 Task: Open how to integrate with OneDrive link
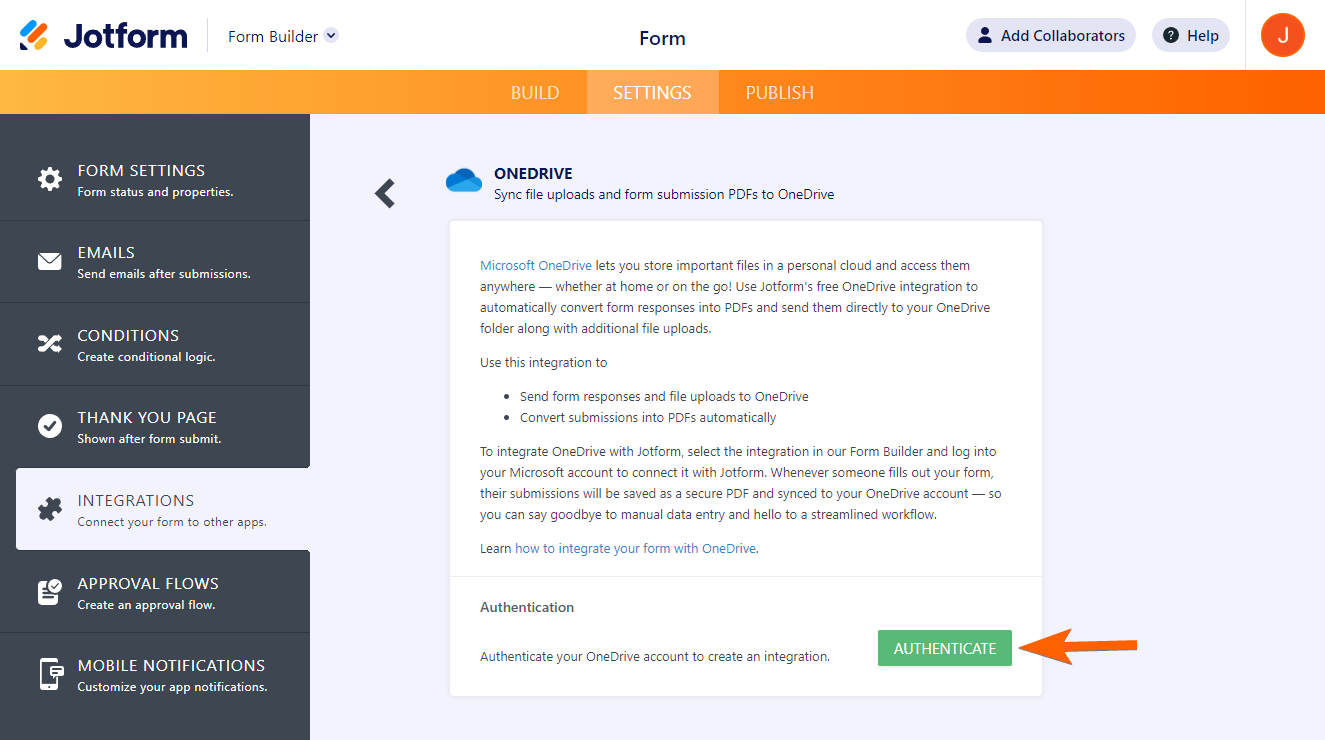[636, 549]
